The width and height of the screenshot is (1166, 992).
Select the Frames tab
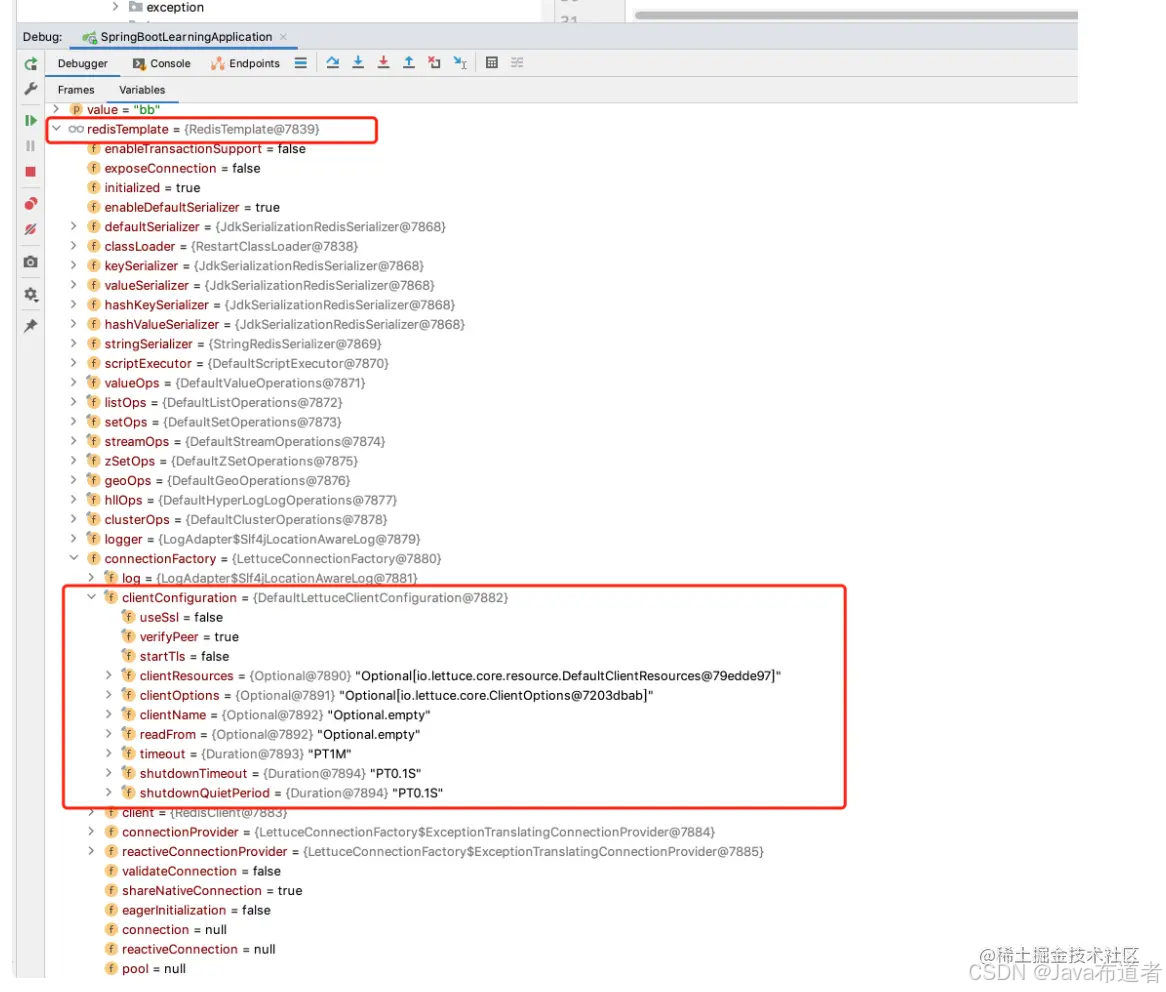76,90
